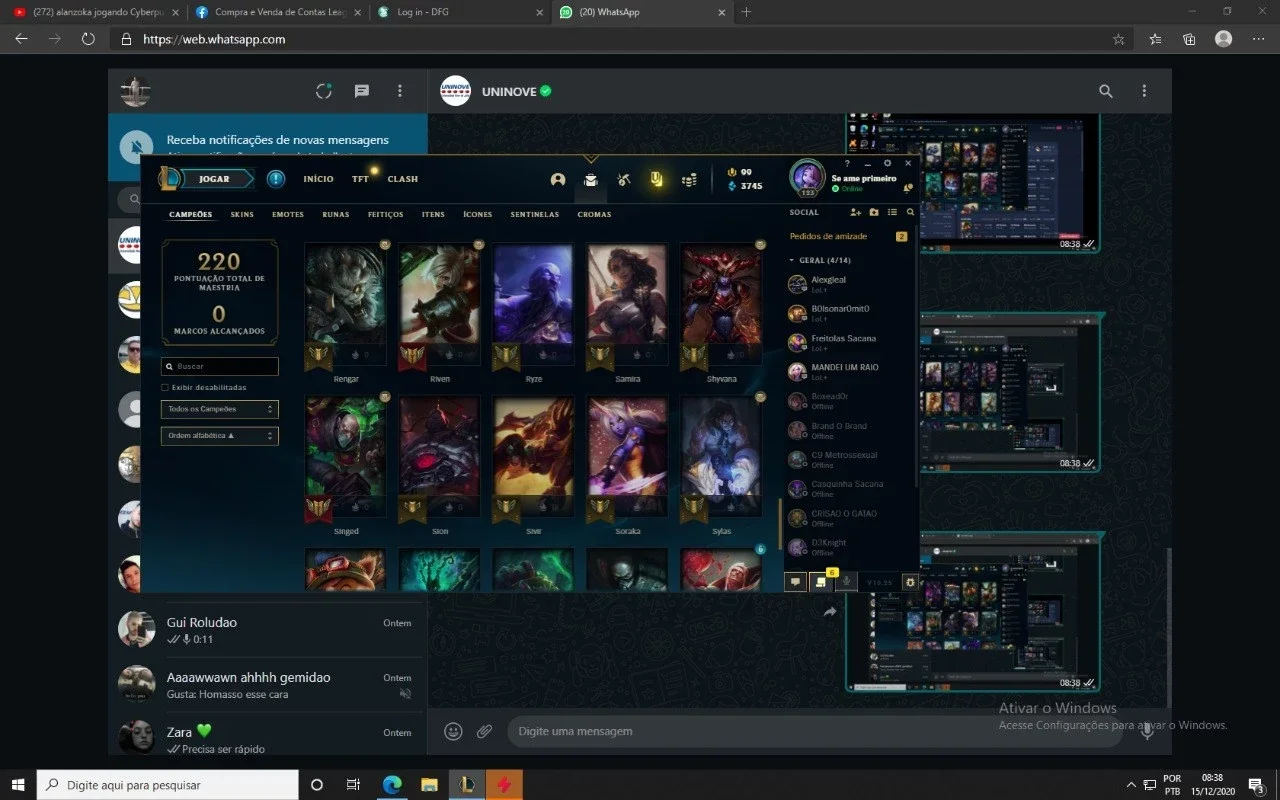1280x800 pixels.
Task: Open the Store coins icon
Action: tap(689, 180)
